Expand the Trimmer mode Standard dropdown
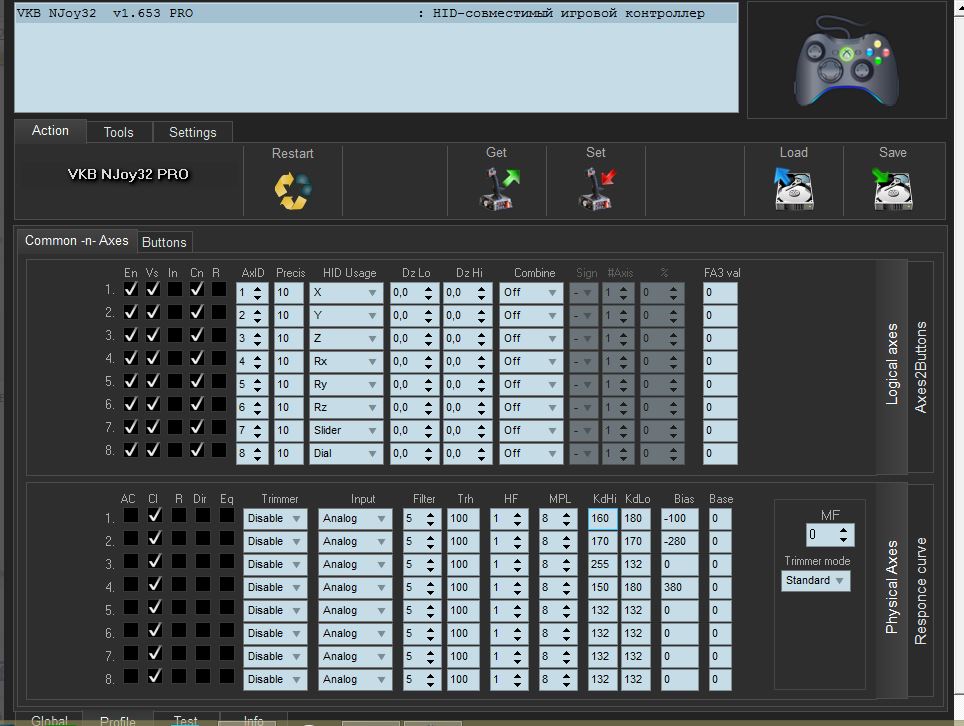The image size is (964, 726). click(815, 581)
